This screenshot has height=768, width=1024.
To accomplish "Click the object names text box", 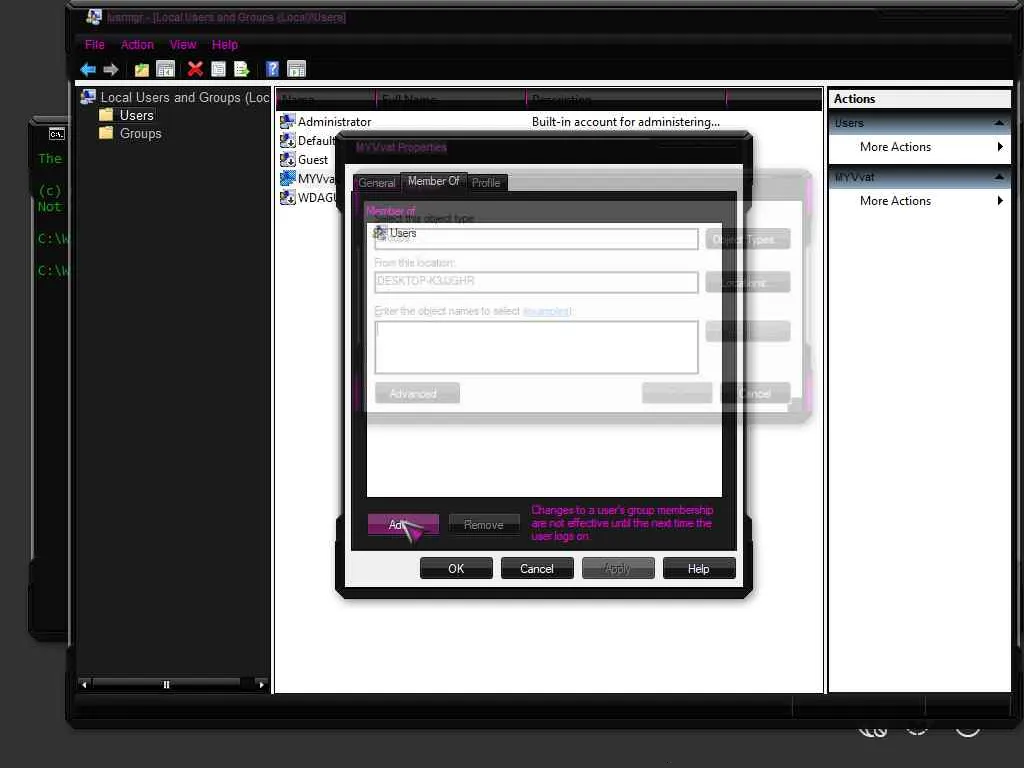I will click(x=536, y=347).
